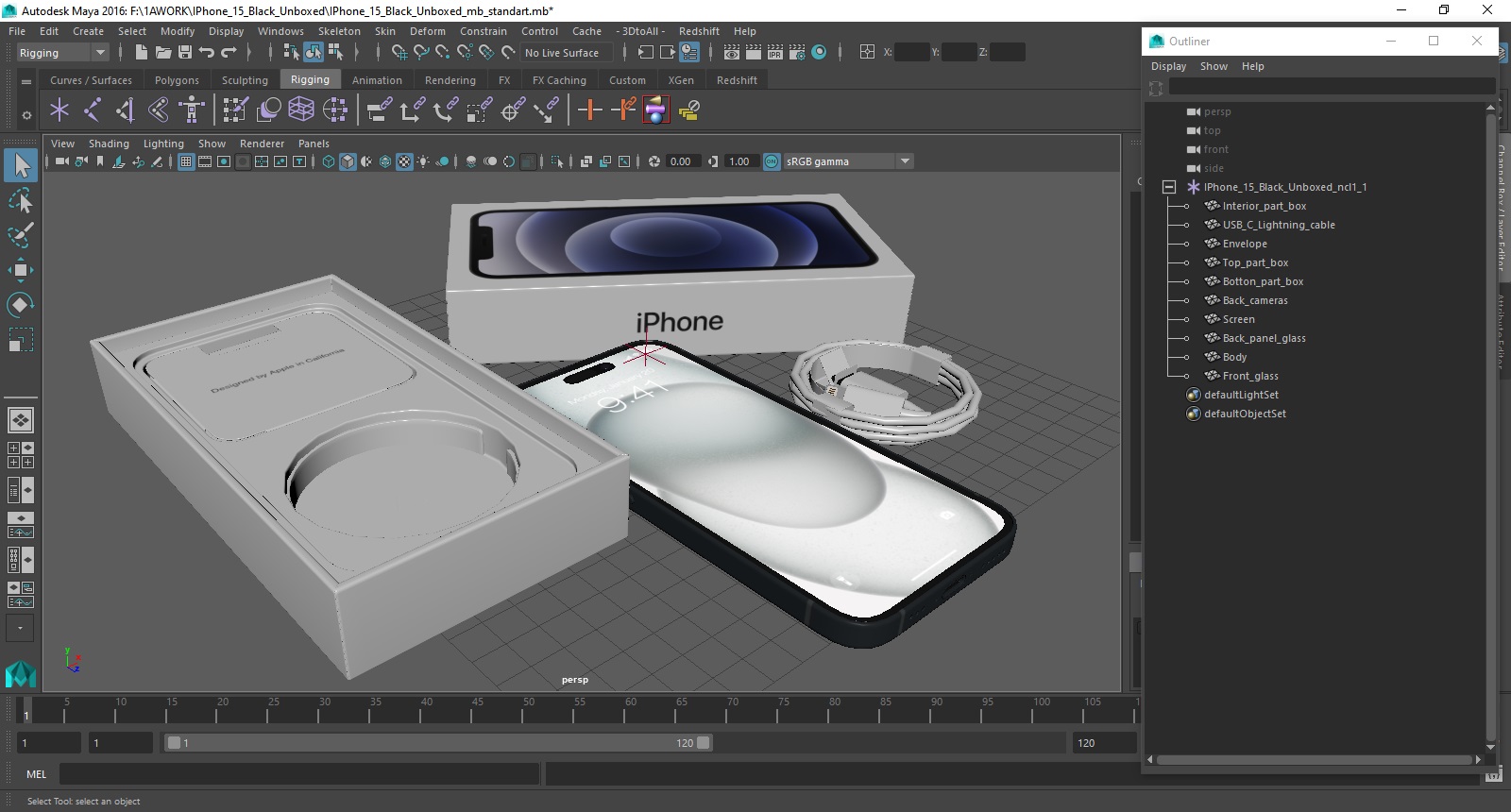Toggle select-by-component mode
The height and width of the screenshot is (812, 1511).
point(336,53)
